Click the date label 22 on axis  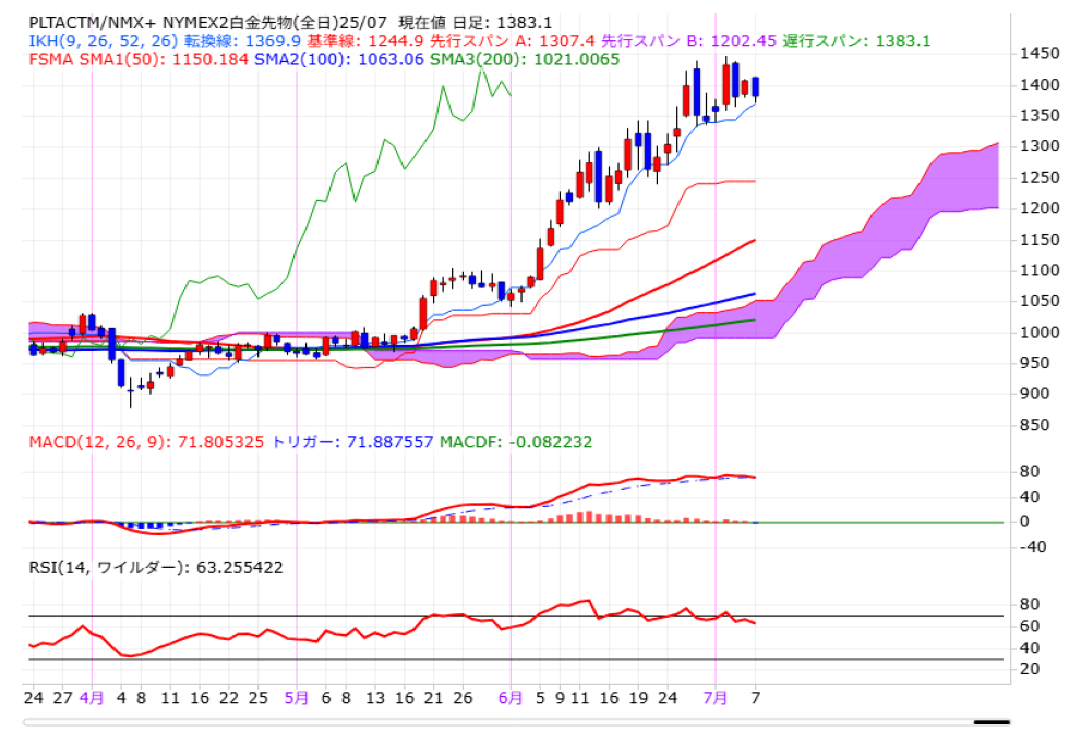(229, 698)
